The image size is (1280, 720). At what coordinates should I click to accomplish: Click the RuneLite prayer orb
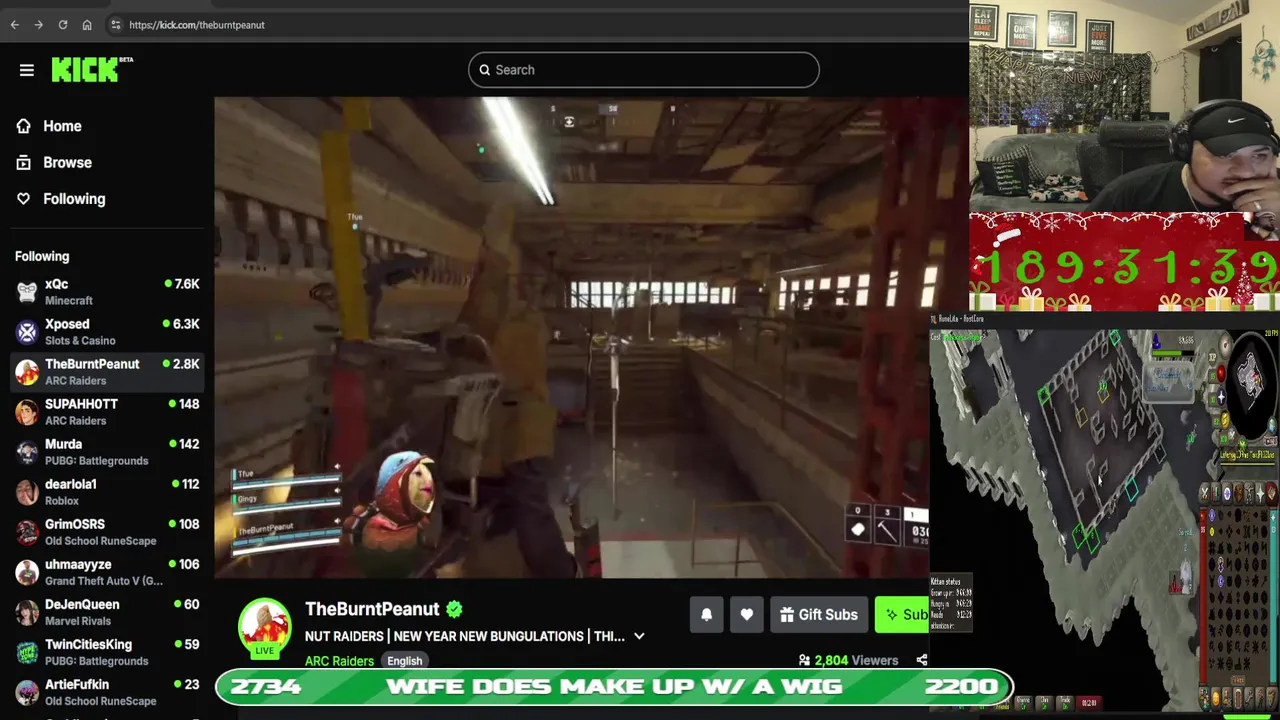(1221, 397)
